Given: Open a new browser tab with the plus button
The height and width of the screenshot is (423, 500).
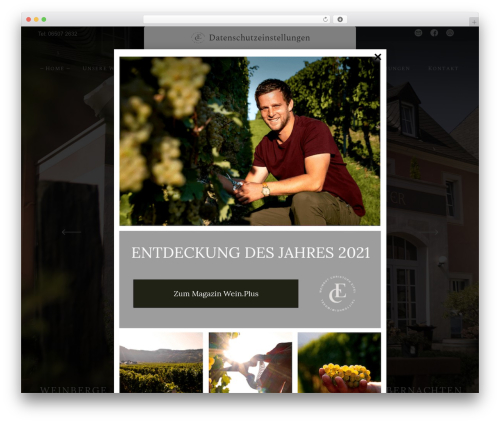Looking at the screenshot, I should pos(474,22).
